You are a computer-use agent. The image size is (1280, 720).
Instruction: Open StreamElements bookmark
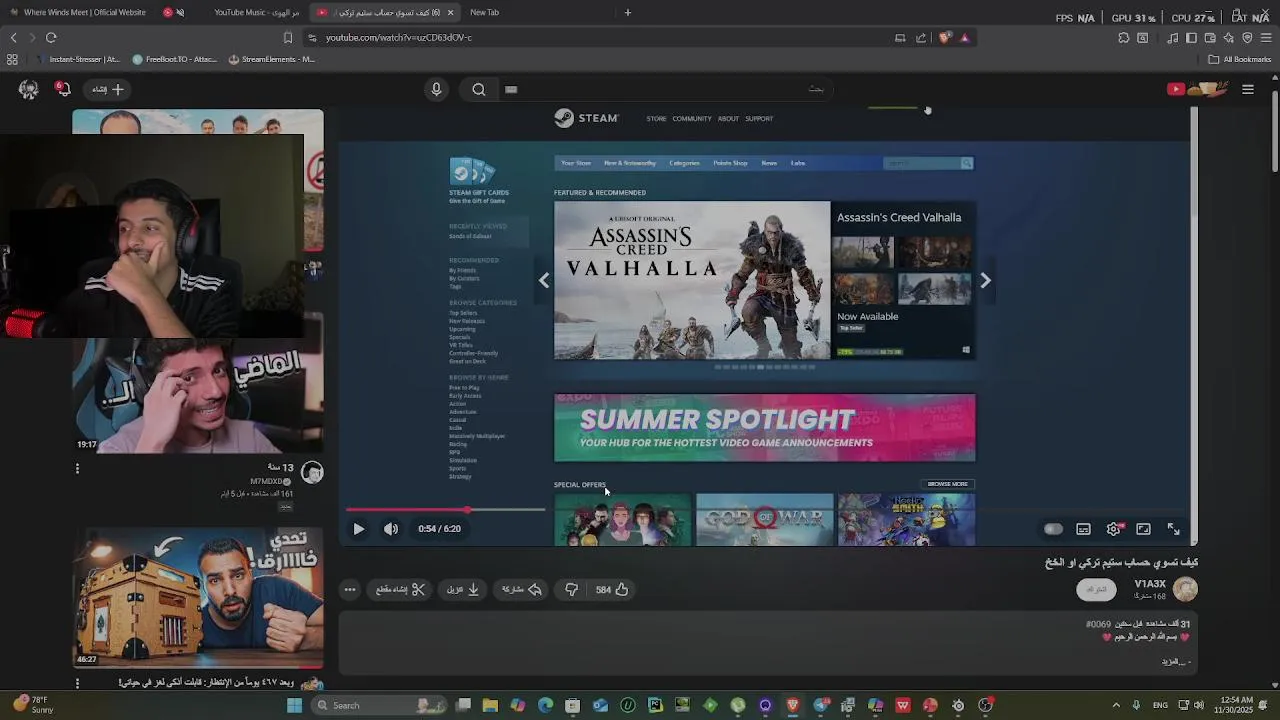click(272, 59)
